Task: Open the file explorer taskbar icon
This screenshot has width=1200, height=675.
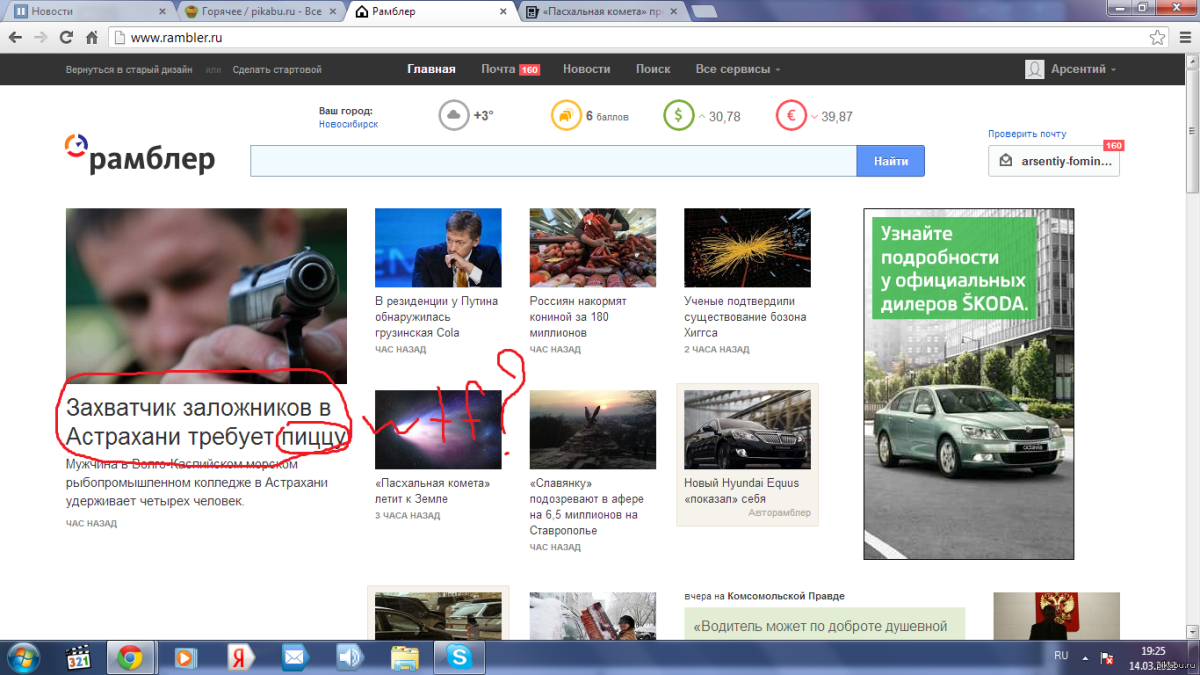Action: click(x=404, y=657)
